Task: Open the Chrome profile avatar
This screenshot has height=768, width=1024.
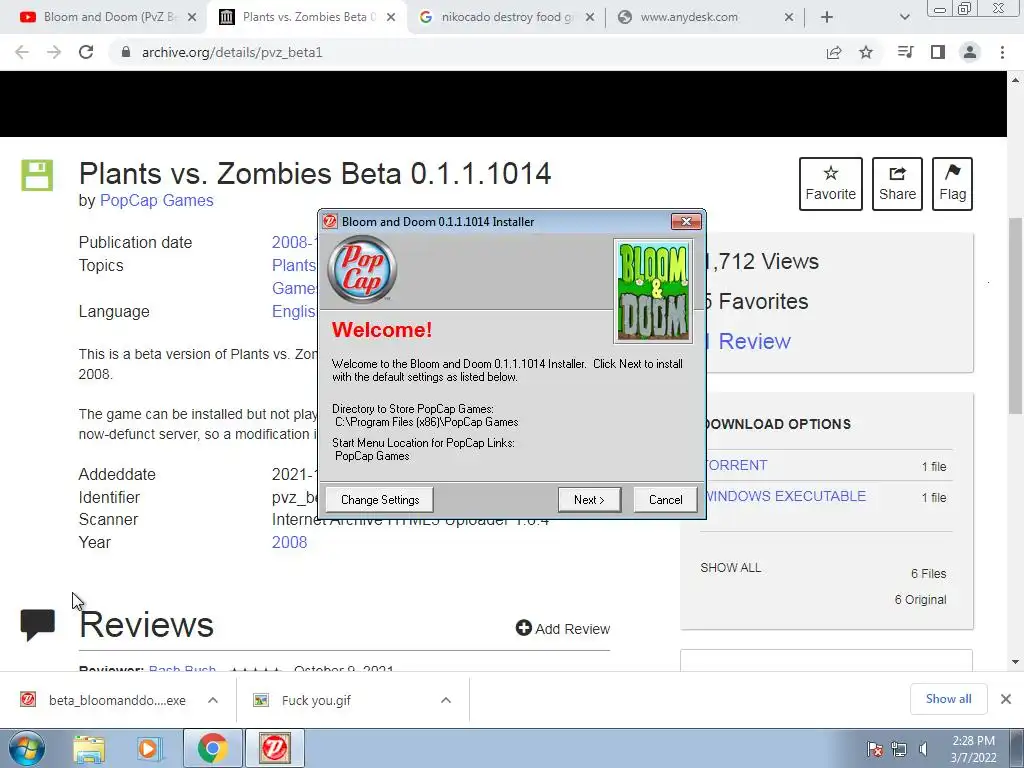Action: (x=970, y=52)
